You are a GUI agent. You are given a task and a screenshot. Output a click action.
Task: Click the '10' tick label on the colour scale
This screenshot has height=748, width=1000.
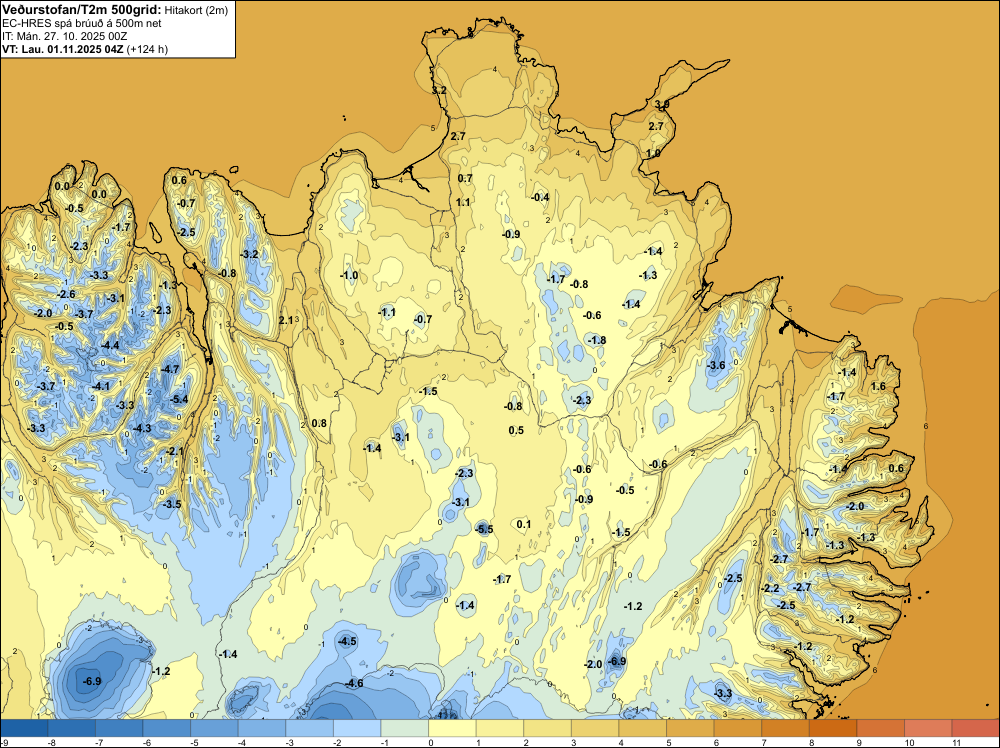(909, 742)
